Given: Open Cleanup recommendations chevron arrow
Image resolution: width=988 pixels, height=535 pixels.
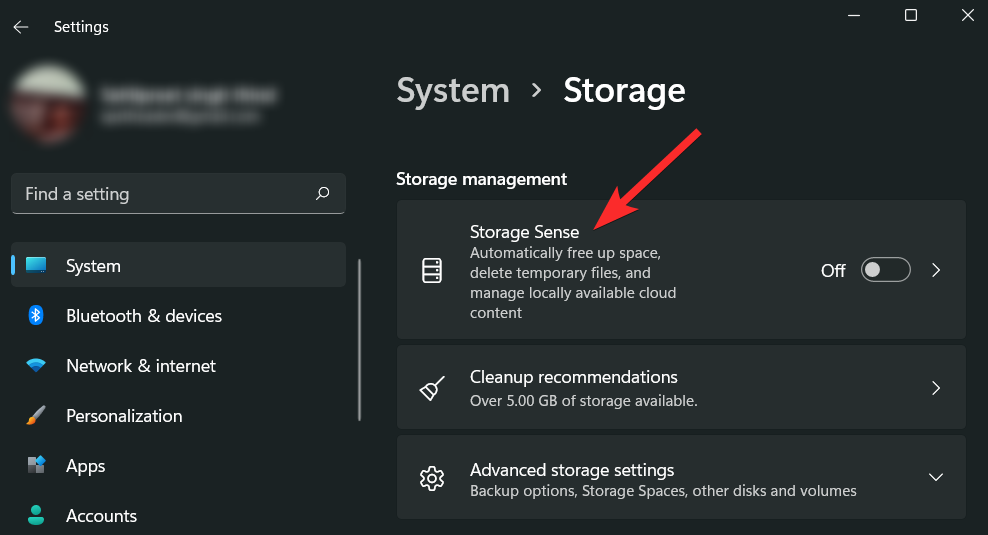Looking at the screenshot, I should (x=936, y=388).
